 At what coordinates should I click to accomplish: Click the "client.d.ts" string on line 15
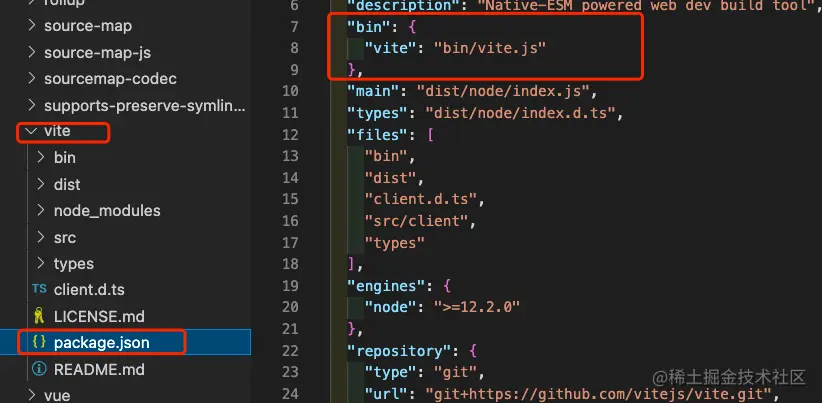[420, 199]
